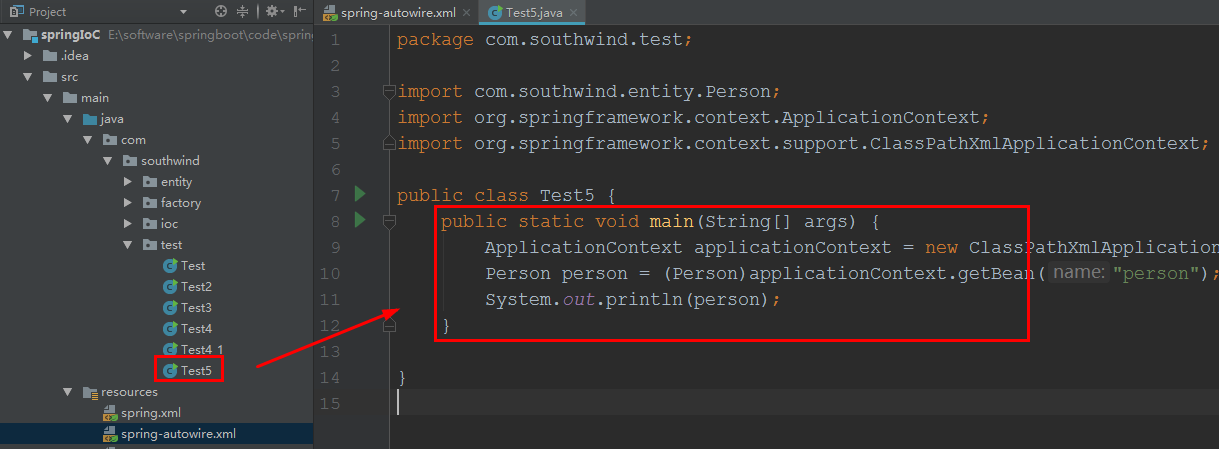Fold the main method at line 8
The width and height of the screenshot is (1219, 449).
[389, 221]
